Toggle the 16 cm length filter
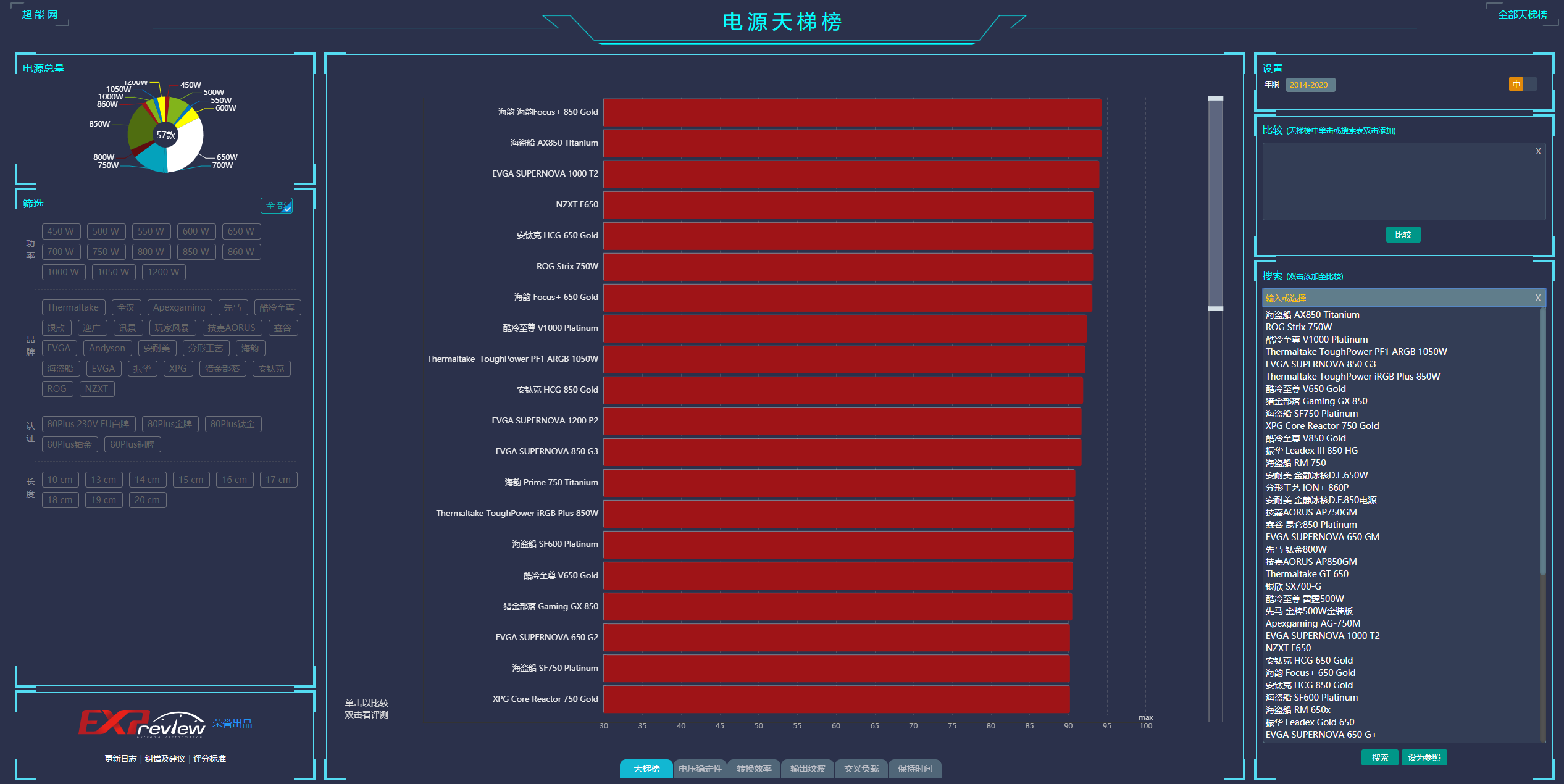This screenshot has height=784, width=1564. tap(235, 480)
